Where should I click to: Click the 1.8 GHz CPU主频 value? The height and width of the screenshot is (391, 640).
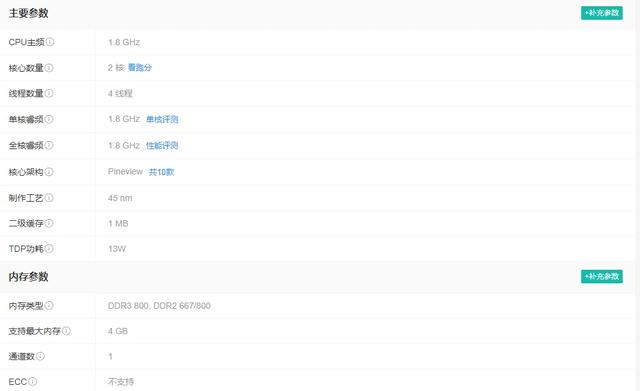124,42
